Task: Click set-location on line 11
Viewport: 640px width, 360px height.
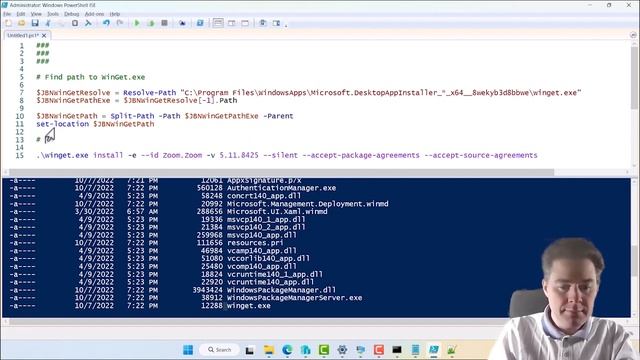Action: (62, 124)
